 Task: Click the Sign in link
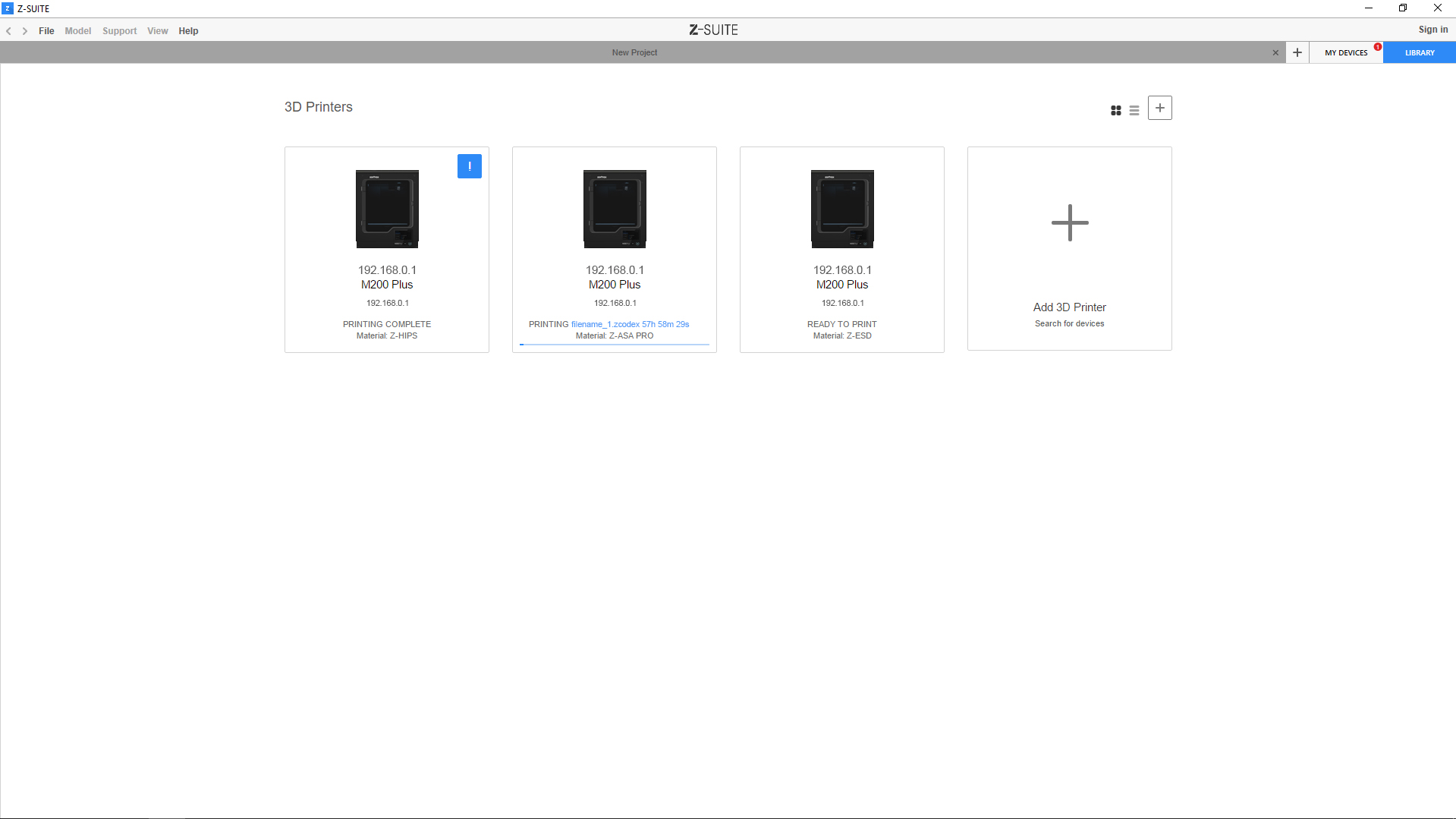coord(1432,30)
